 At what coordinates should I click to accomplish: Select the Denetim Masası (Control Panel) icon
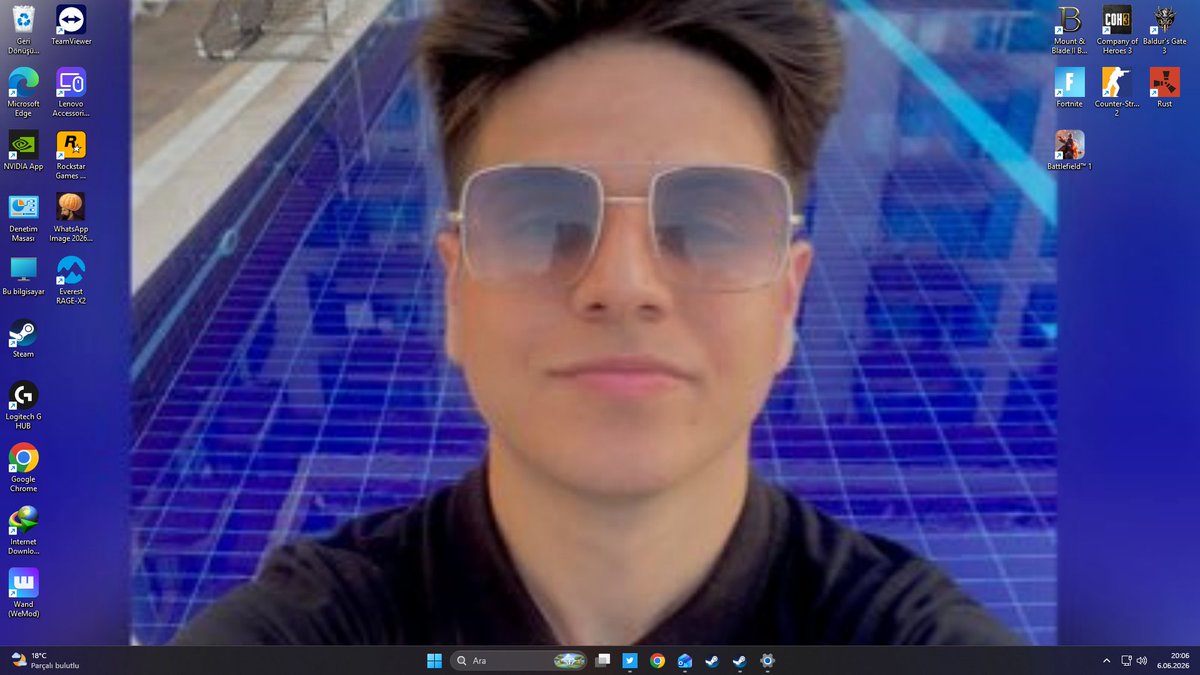(x=23, y=217)
